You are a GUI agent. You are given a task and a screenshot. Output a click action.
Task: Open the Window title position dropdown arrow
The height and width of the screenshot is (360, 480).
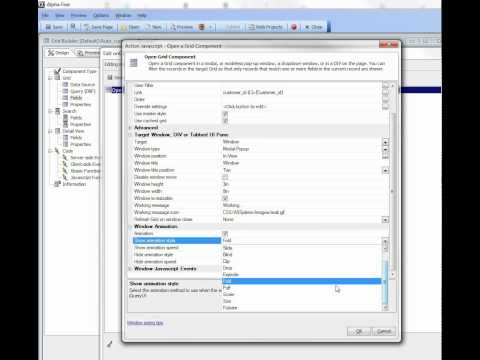point(385,170)
